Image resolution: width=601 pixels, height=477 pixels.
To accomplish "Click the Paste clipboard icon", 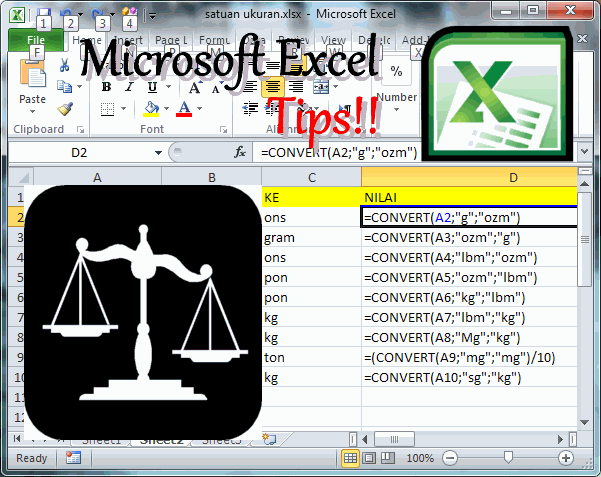I will [33, 74].
